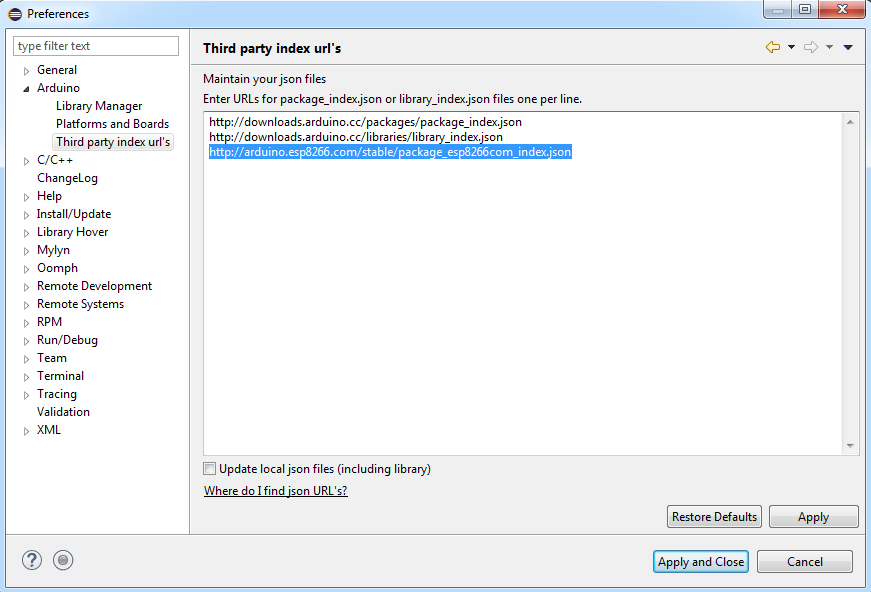This screenshot has height=592, width=871.
Task: Click the Help question mark icon
Action: [32, 561]
